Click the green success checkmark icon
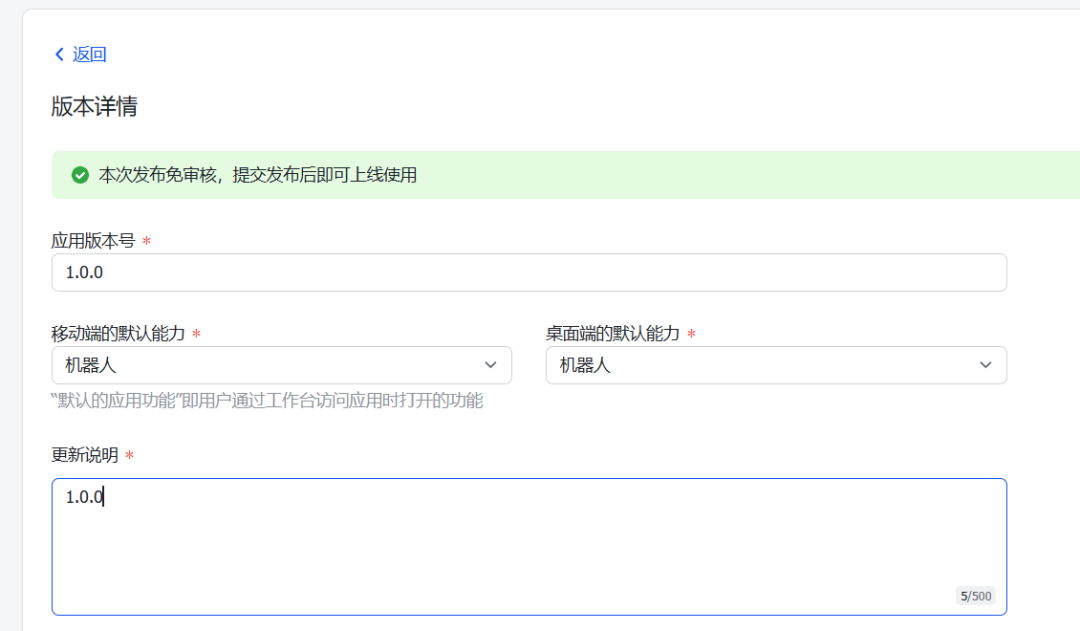 tap(80, 175)
